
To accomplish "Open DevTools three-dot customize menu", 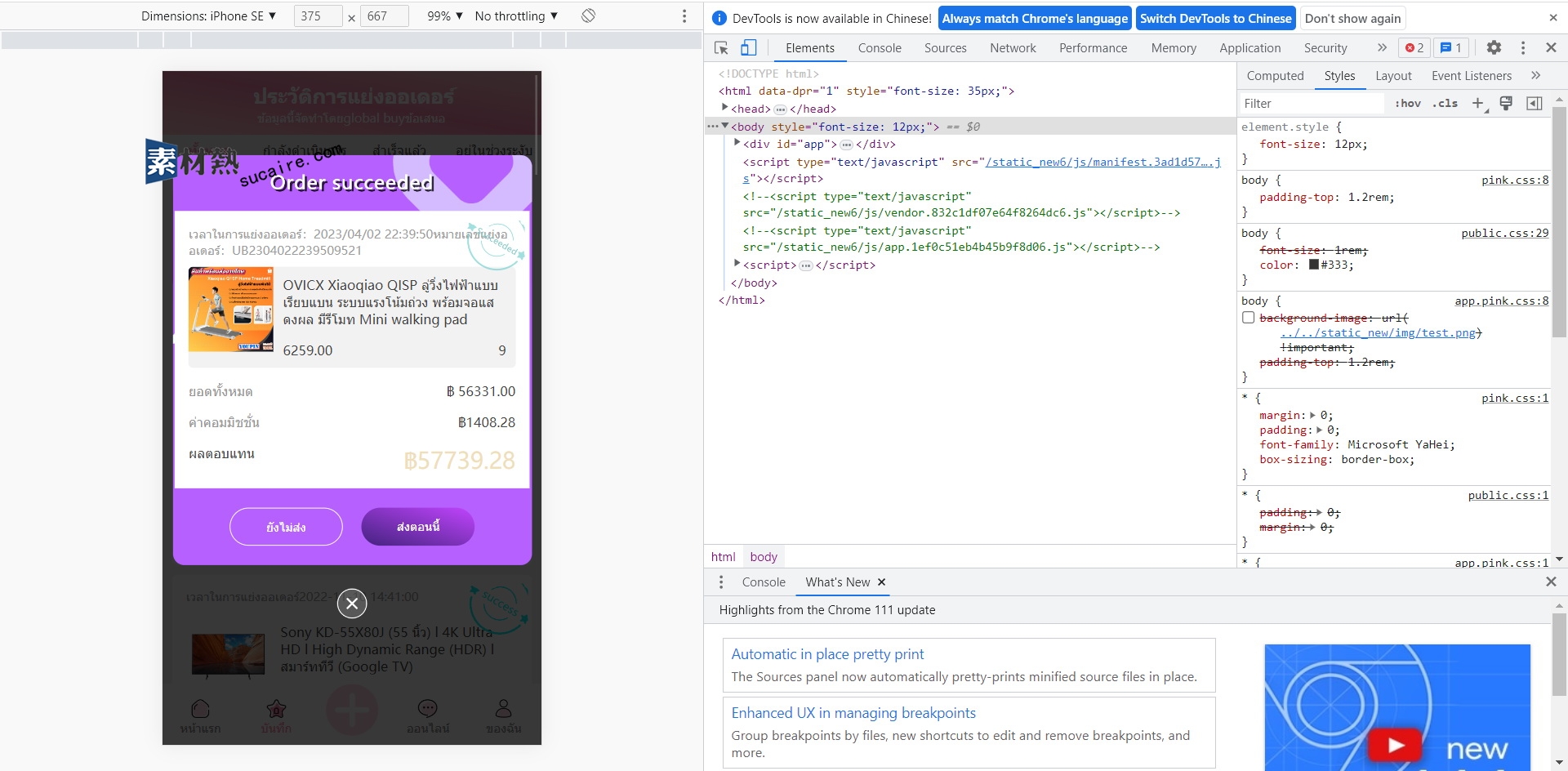I will [x=1523, y=48].
